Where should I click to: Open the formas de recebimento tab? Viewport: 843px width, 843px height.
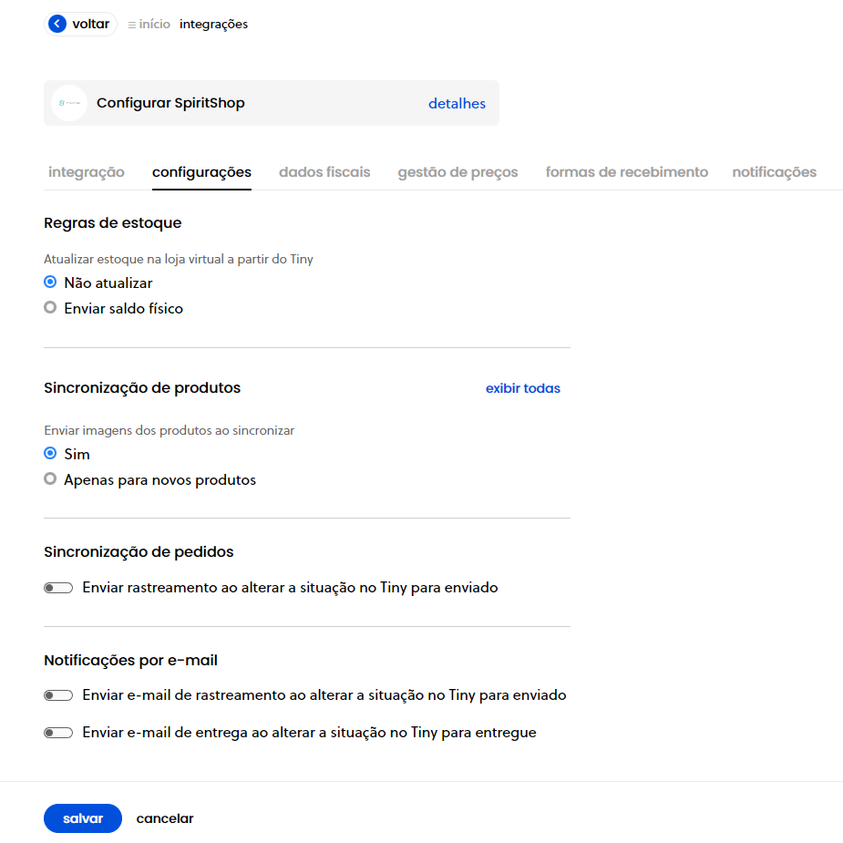(626, 172)
